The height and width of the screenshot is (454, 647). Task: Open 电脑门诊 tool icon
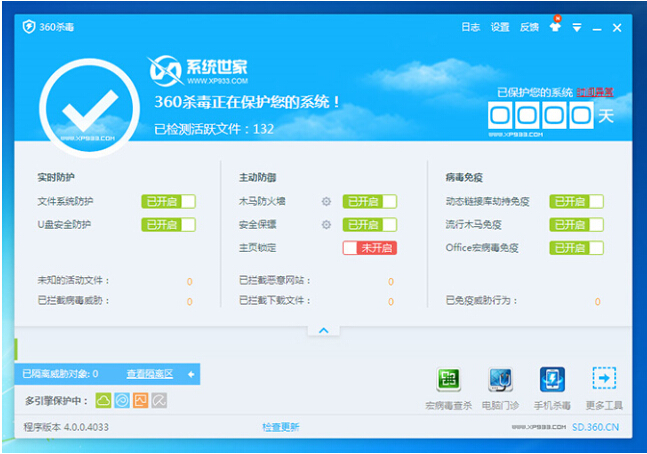coord(501,379)
